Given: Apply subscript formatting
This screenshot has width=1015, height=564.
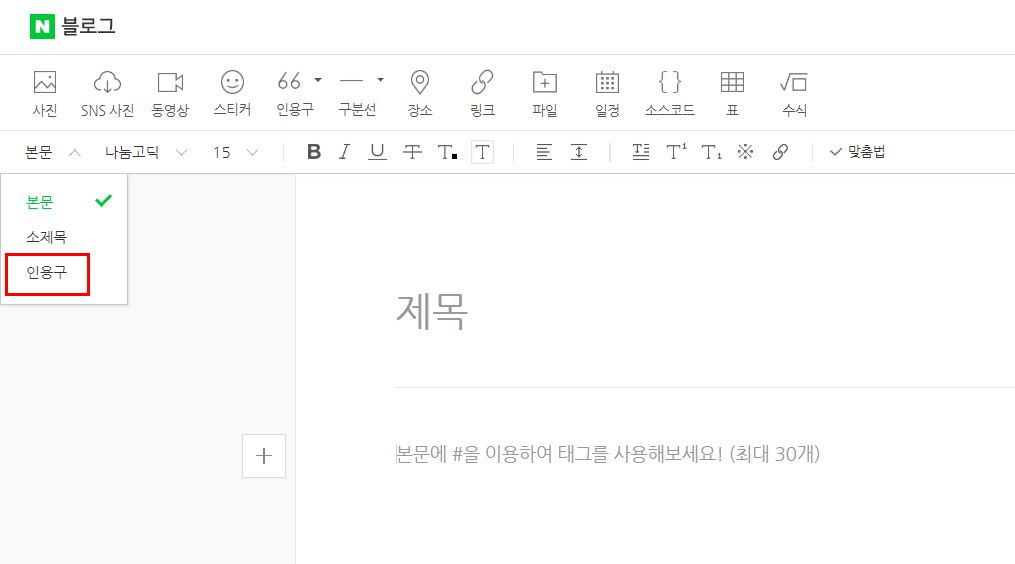Looking at the screenshot, I should point(711,152).
